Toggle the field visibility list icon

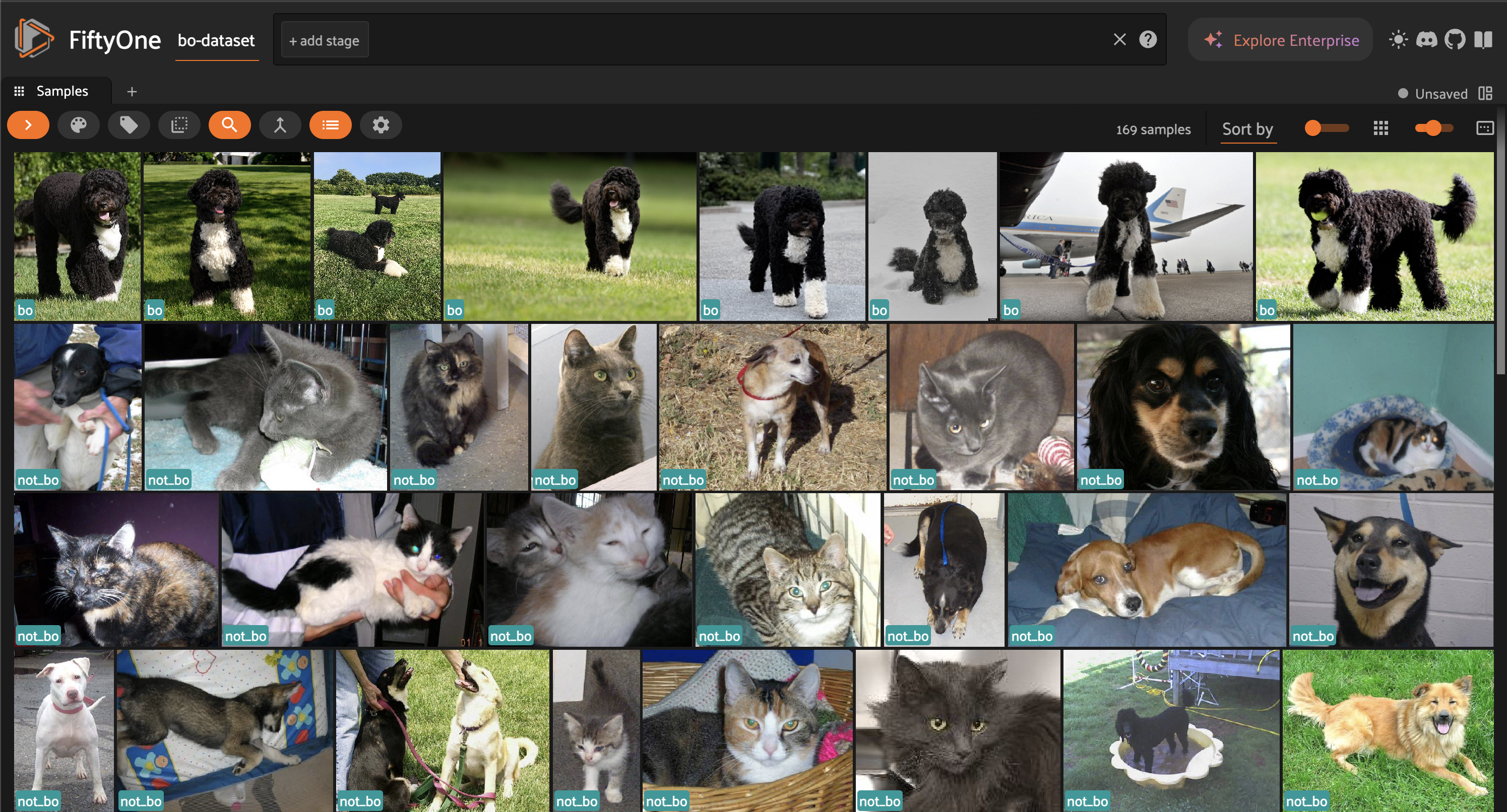pyautogui.click(x=330, y=125)
